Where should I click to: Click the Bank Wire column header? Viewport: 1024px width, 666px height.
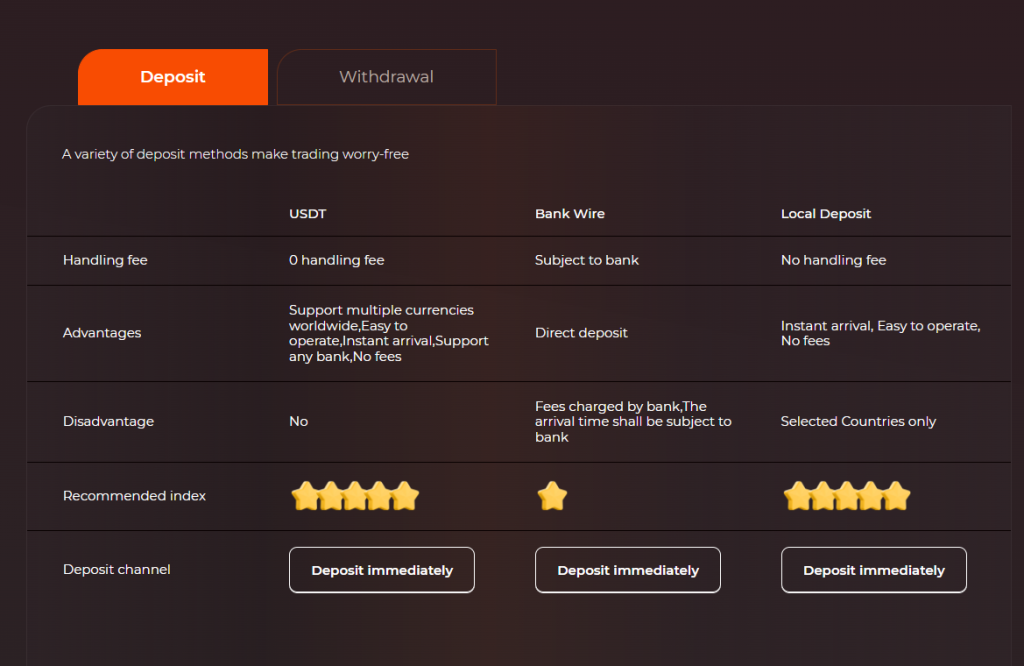coord(569,214)
